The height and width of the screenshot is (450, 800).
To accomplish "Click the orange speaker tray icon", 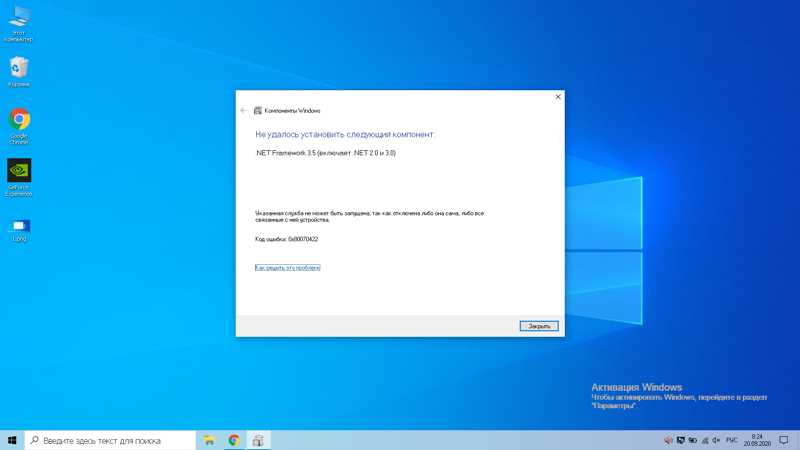I will coord(668,440).
